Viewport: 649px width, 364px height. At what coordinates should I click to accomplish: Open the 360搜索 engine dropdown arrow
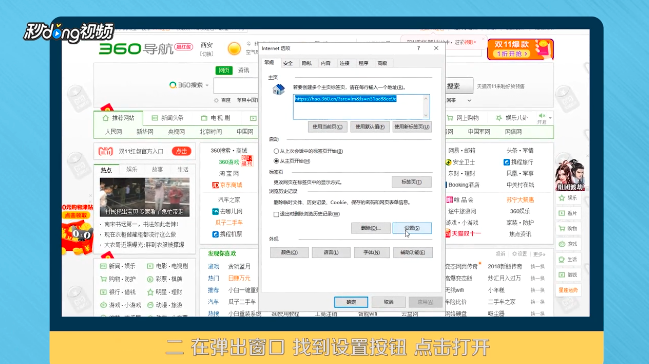tap(207, 85)
